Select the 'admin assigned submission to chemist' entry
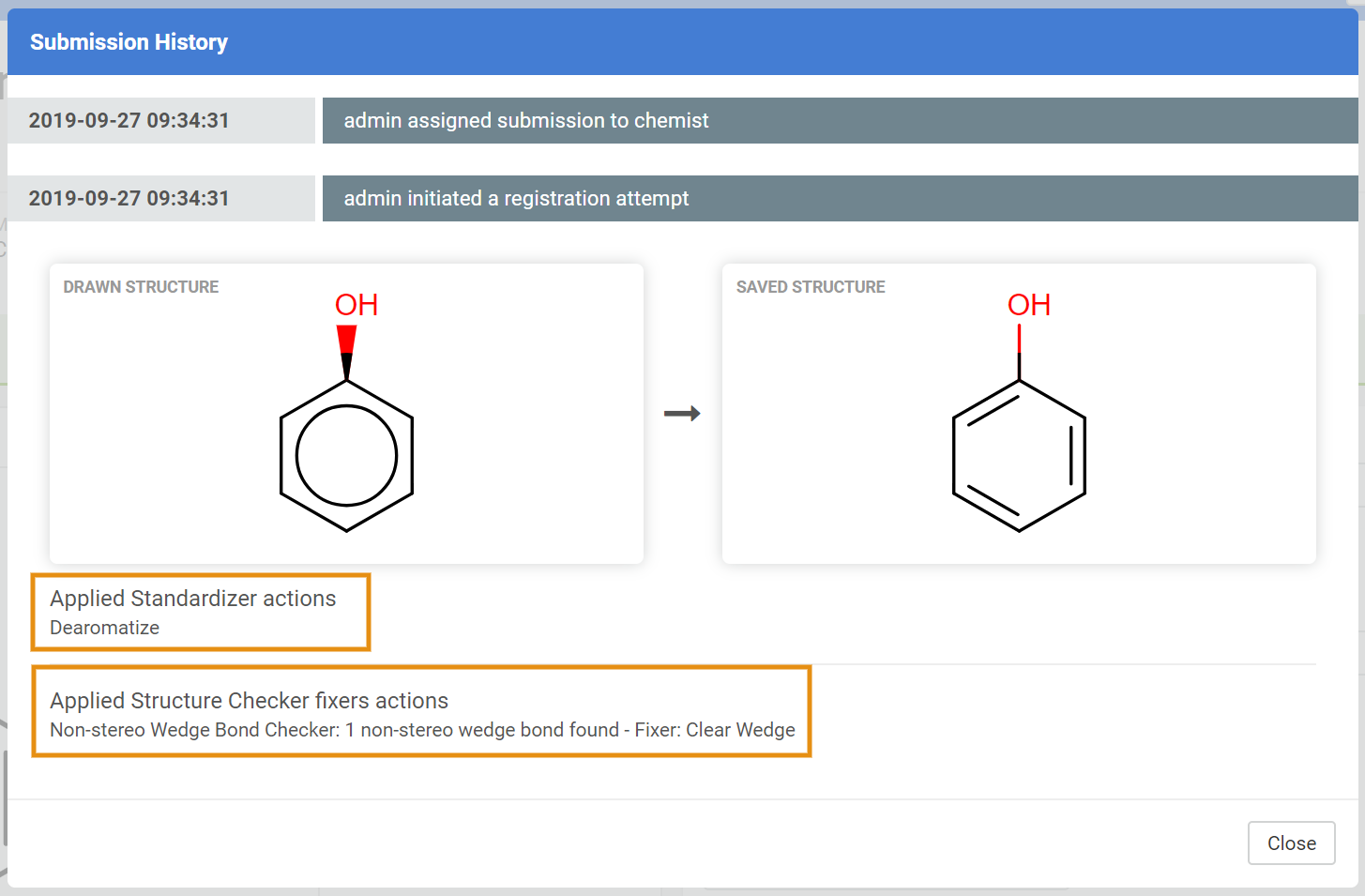The height and width of the screenshot is (896, 1365). click(x=525, y=121)
